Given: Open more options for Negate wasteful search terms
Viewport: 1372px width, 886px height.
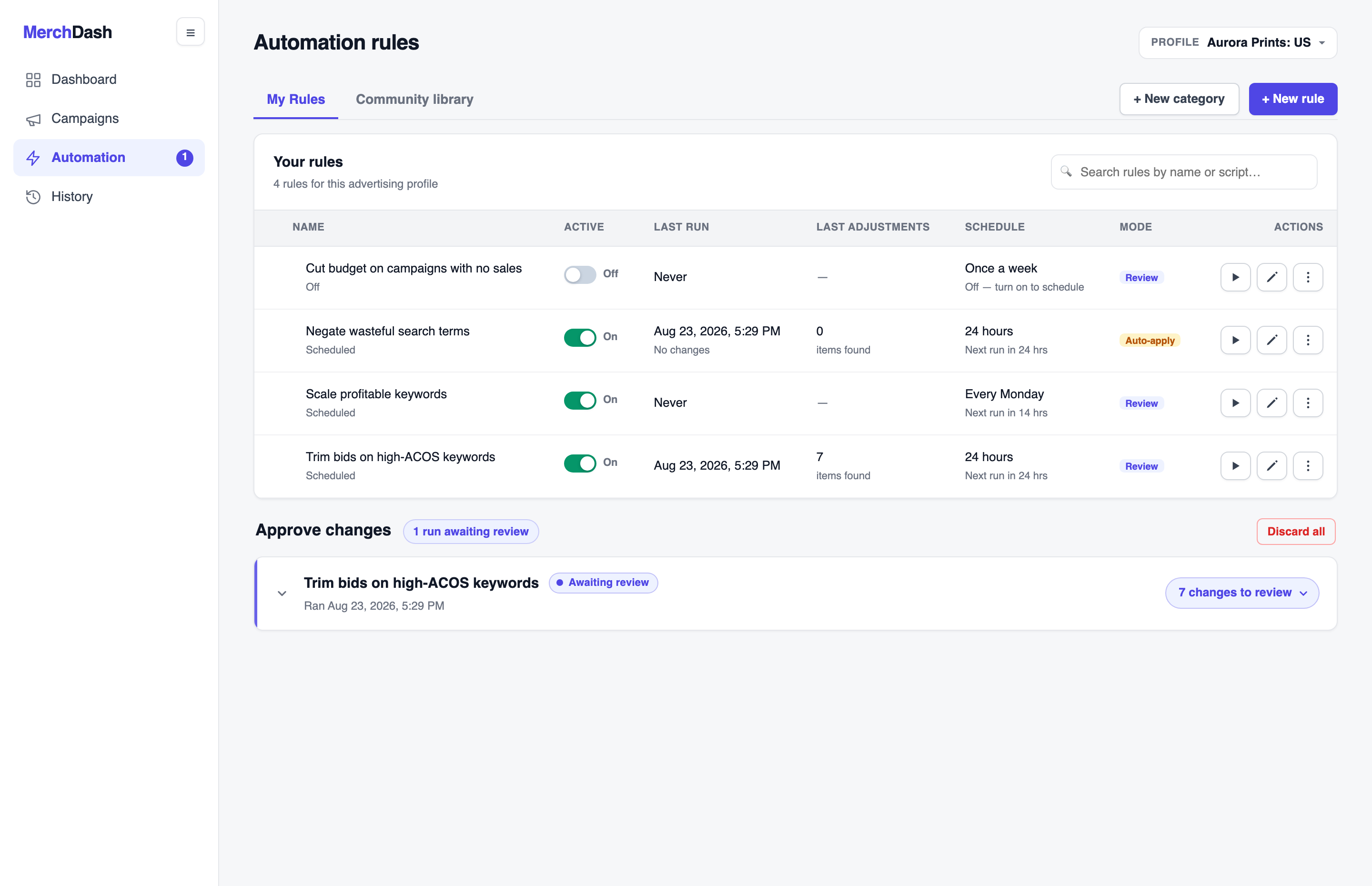Looking at the screenshot, I should tap(1308, 340).
